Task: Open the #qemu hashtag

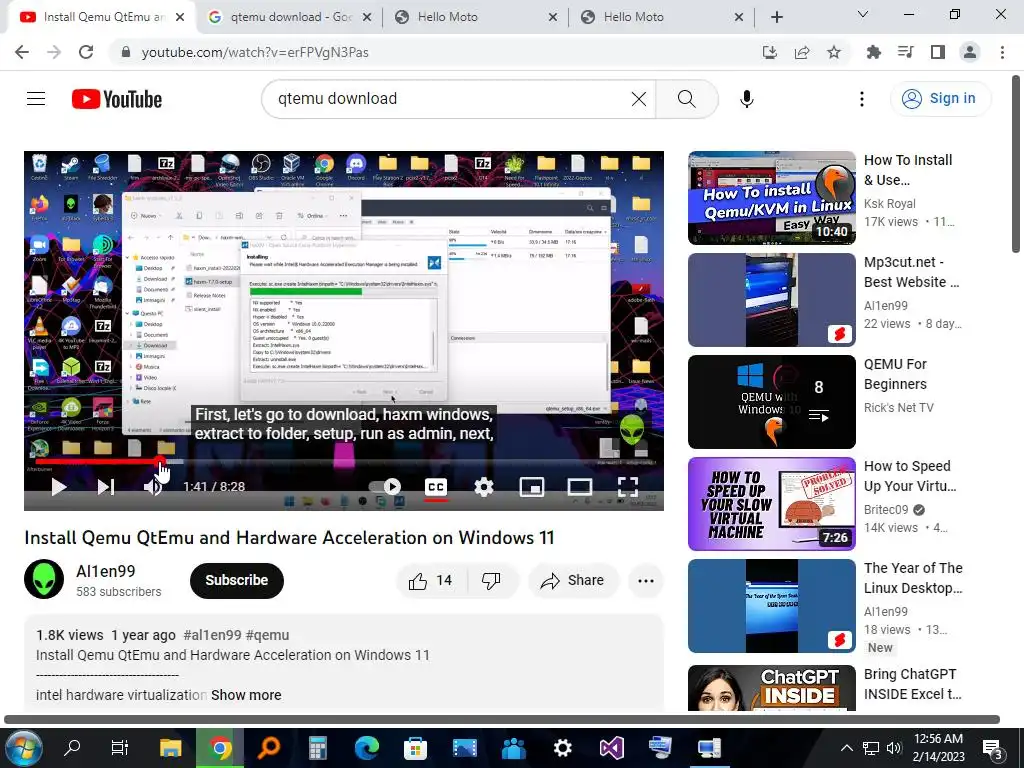Action: pos(267,635)
